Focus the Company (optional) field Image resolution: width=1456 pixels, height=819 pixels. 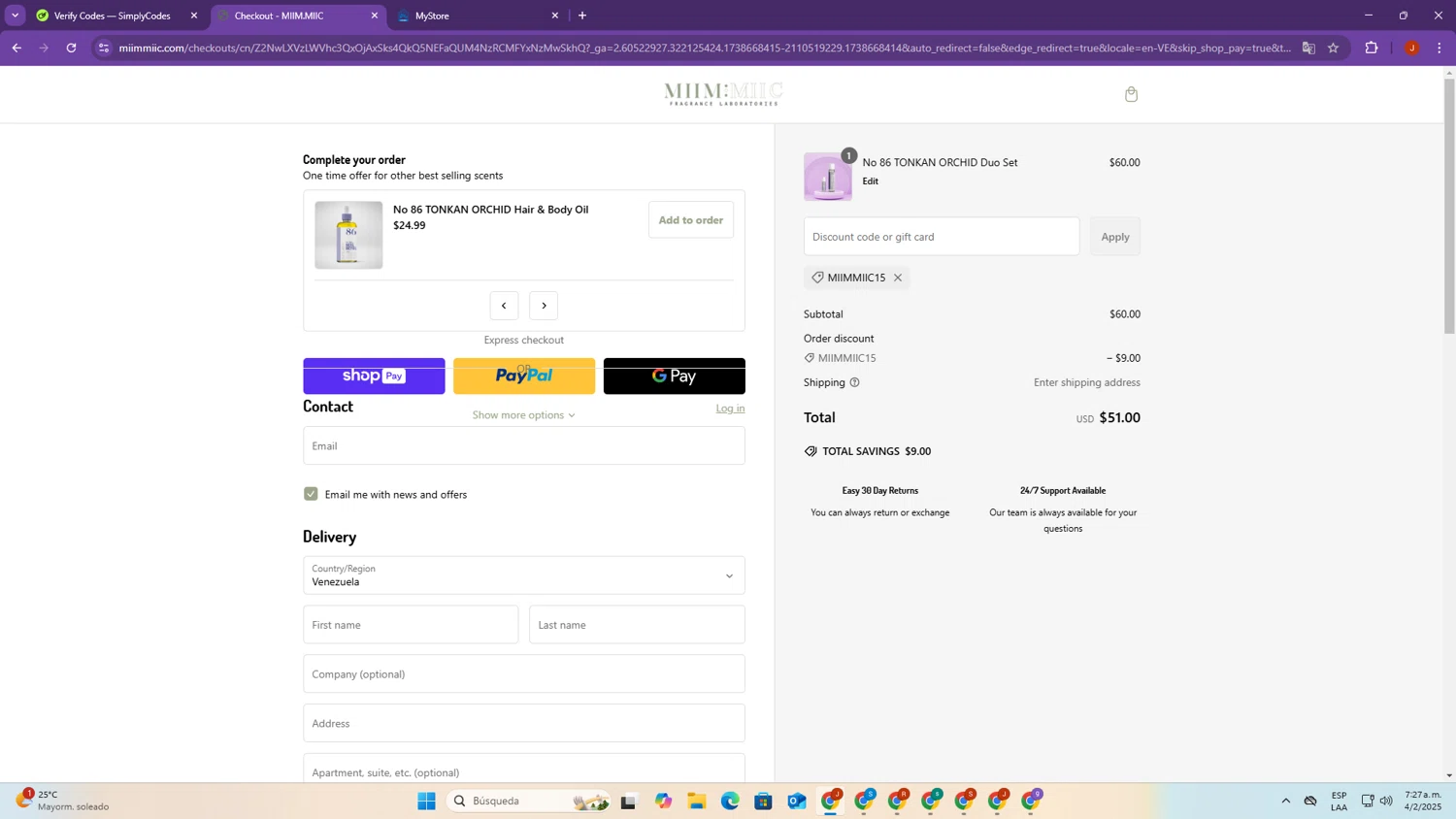click(x=524, y=674)
